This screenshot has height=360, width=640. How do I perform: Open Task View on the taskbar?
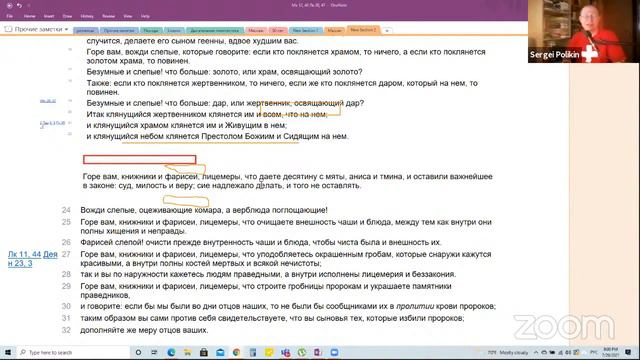tap(154, 352)
